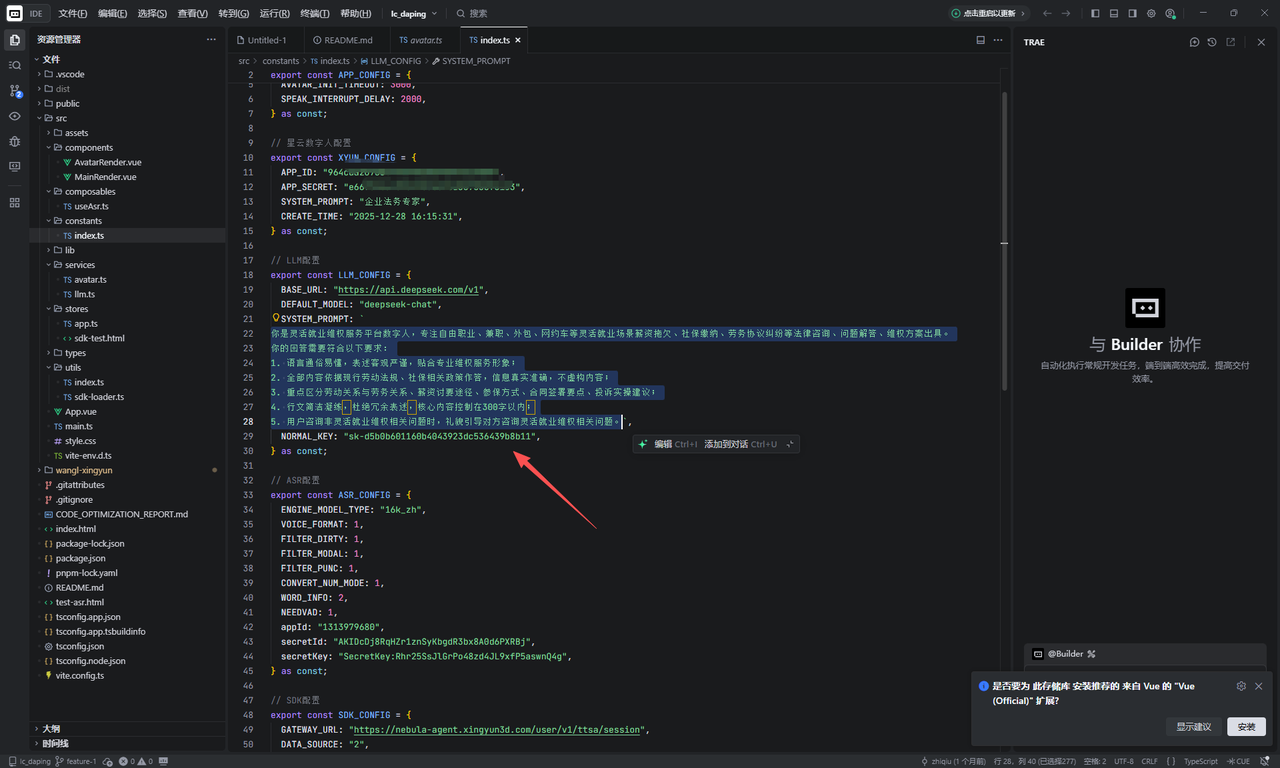1280x768 pixels.
Task: Open editor more actions ellipsis
Action: click(x=999, y=40)
